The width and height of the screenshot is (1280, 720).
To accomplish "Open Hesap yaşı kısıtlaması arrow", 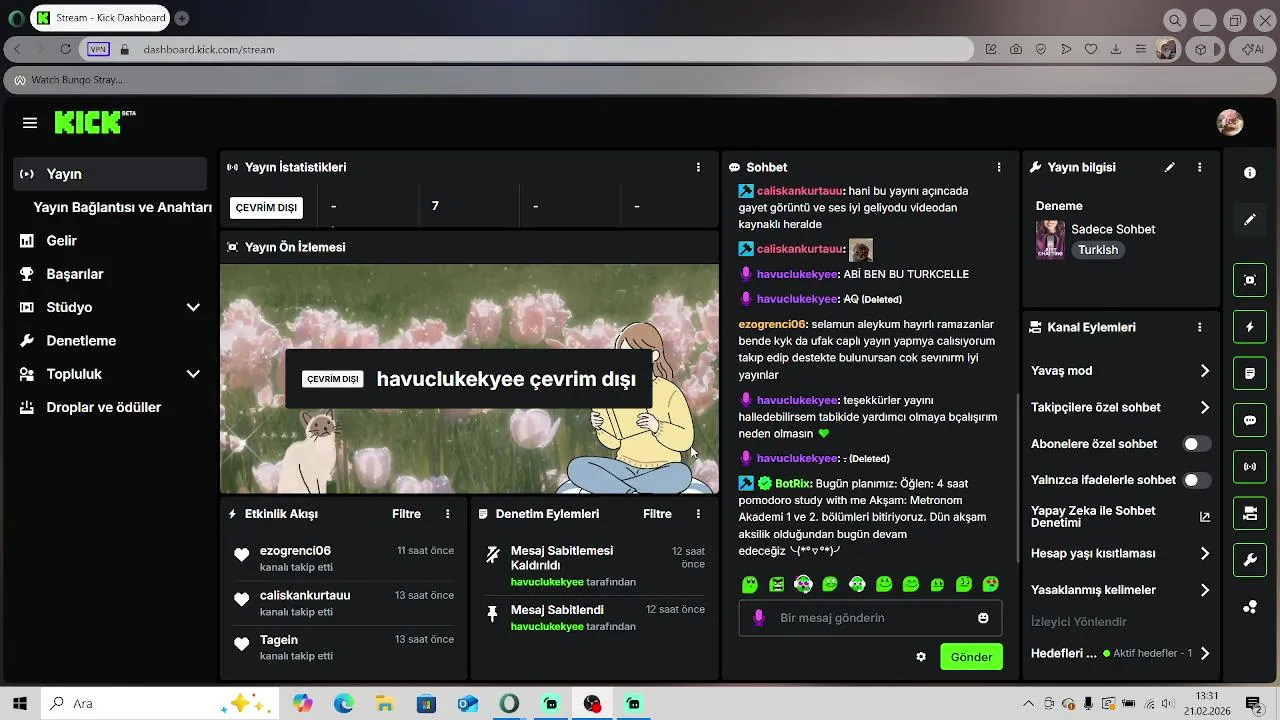I will coord(1205,554).
